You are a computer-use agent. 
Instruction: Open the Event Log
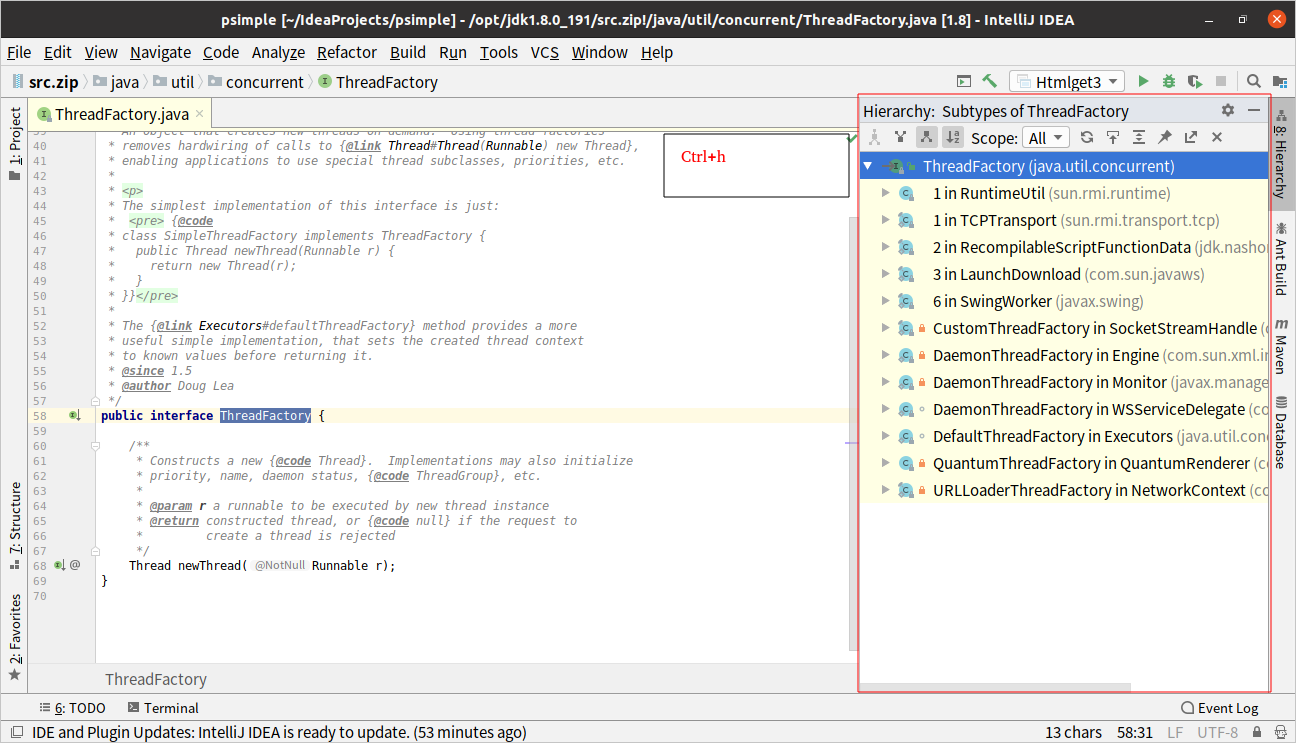point(1219,708)
